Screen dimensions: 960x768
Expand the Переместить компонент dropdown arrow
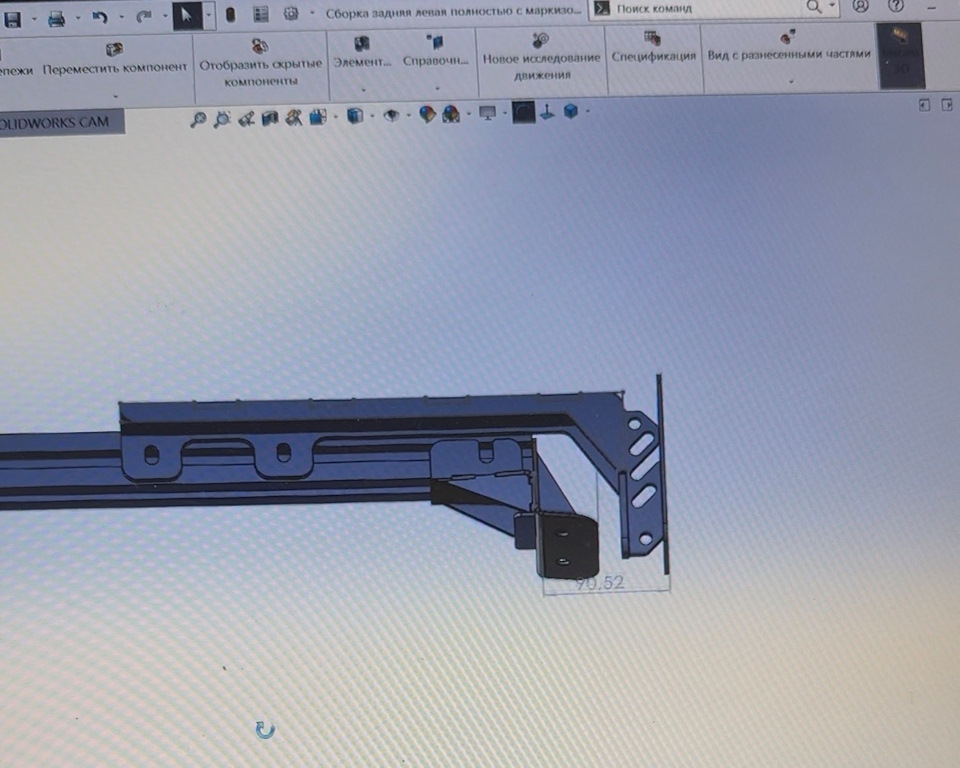click(x=115, y=96)
